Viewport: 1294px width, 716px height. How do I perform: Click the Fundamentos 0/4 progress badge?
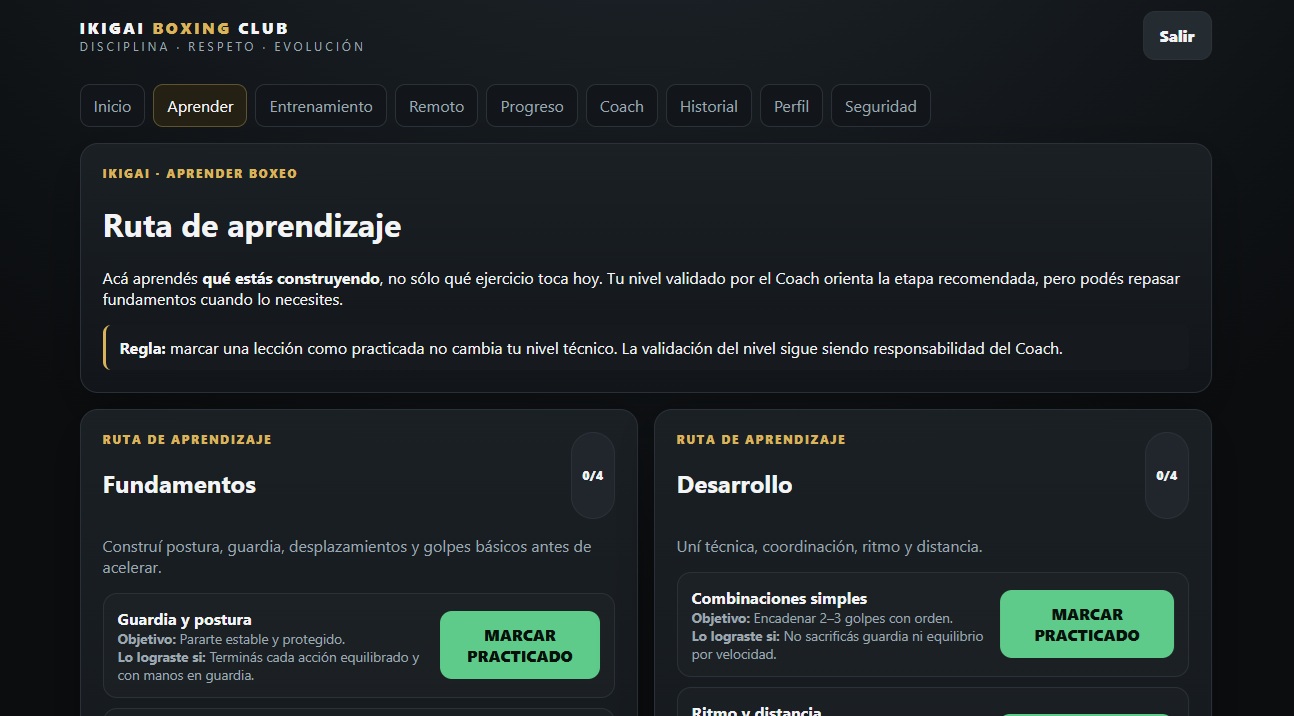point(593,476)
